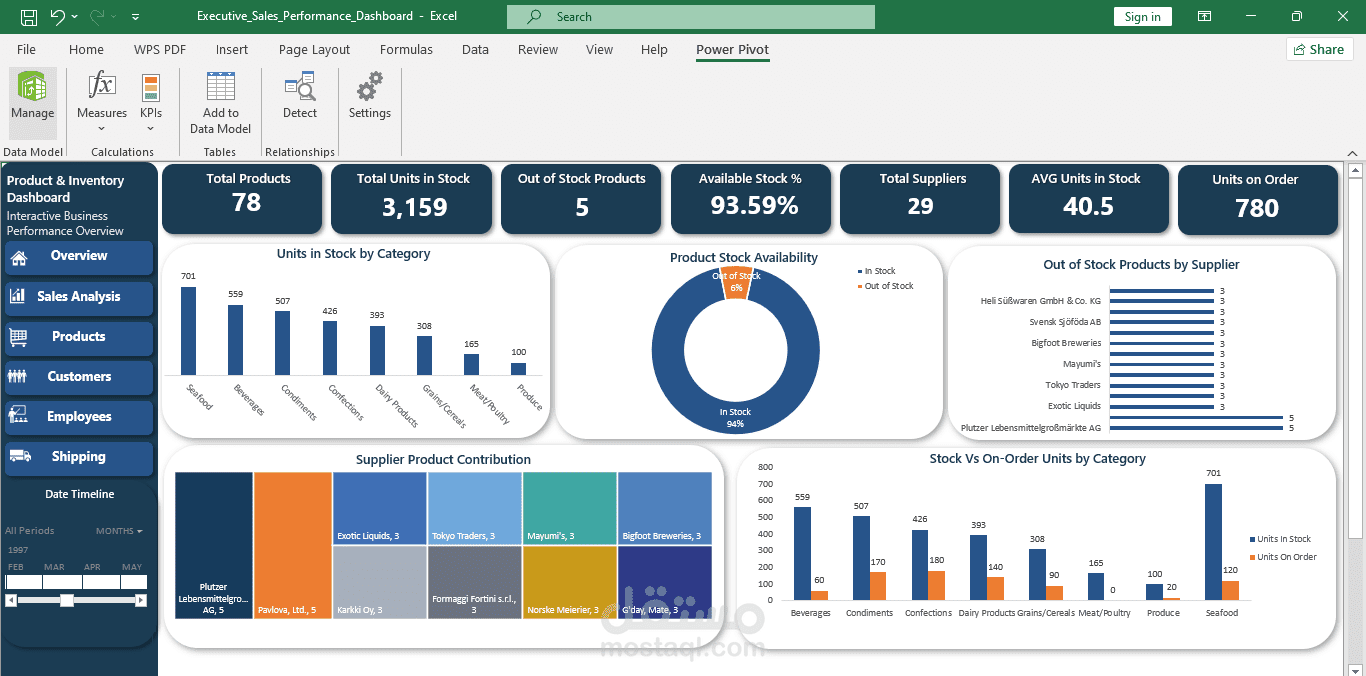Screen dimensions: 1366x676
Task: Open the KPIs icon
Action: point(151,98)
